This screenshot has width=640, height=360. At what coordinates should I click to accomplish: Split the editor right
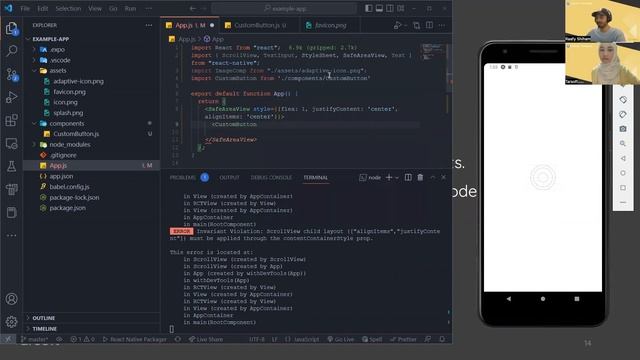(x=429, y=25)
